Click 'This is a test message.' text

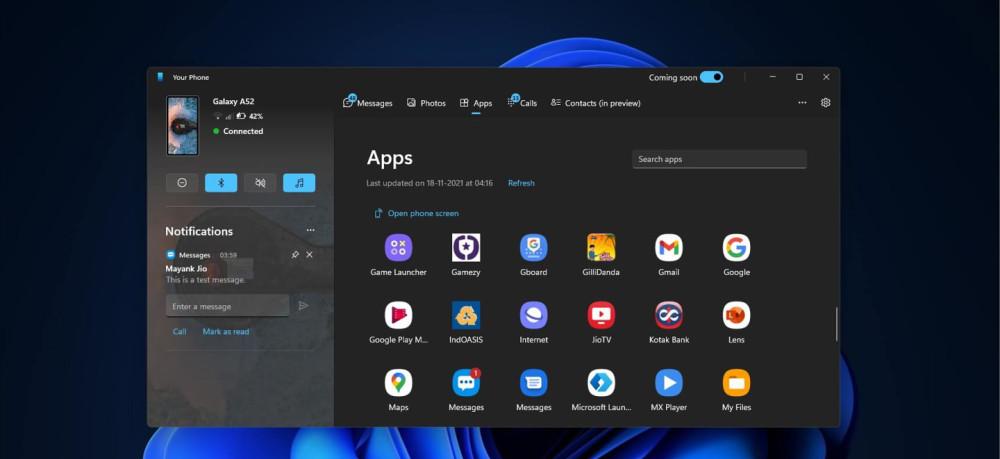pos(205,280)
